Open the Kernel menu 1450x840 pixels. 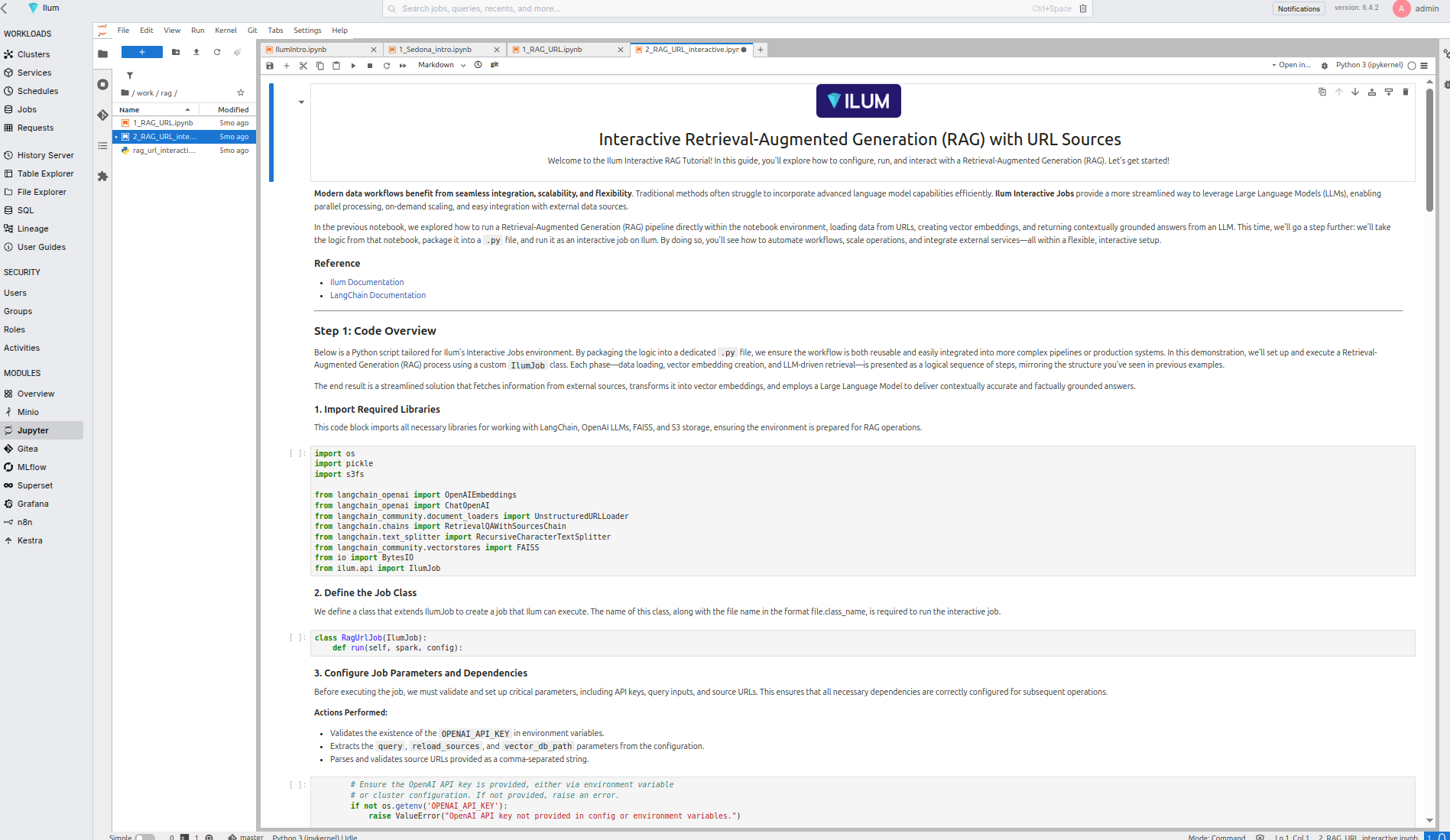[225, 30]
